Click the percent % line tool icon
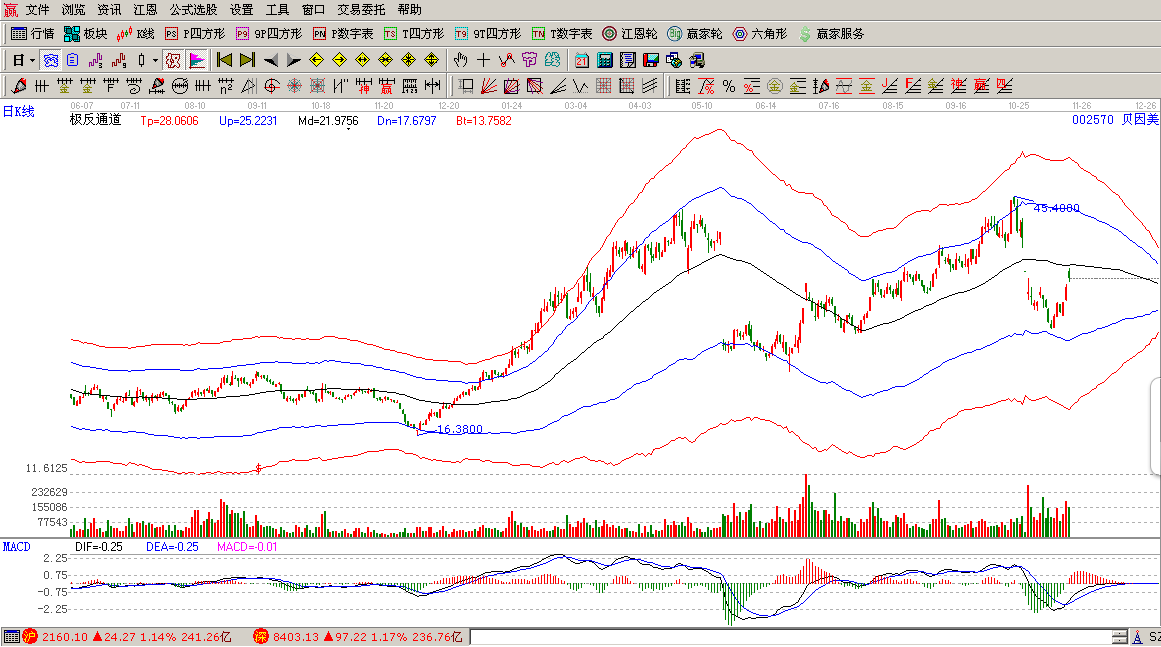 pos(728,86)
